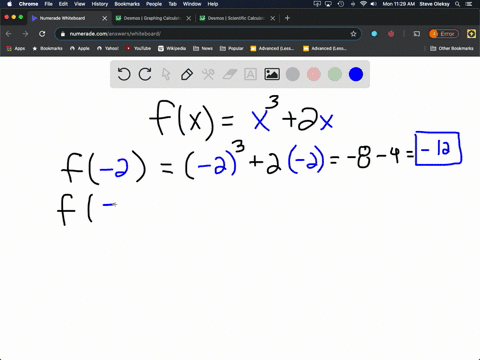The width and height of the screenshot is (480, 360).
Task: Open the Apple menu
Action: (x=9, y=4)
